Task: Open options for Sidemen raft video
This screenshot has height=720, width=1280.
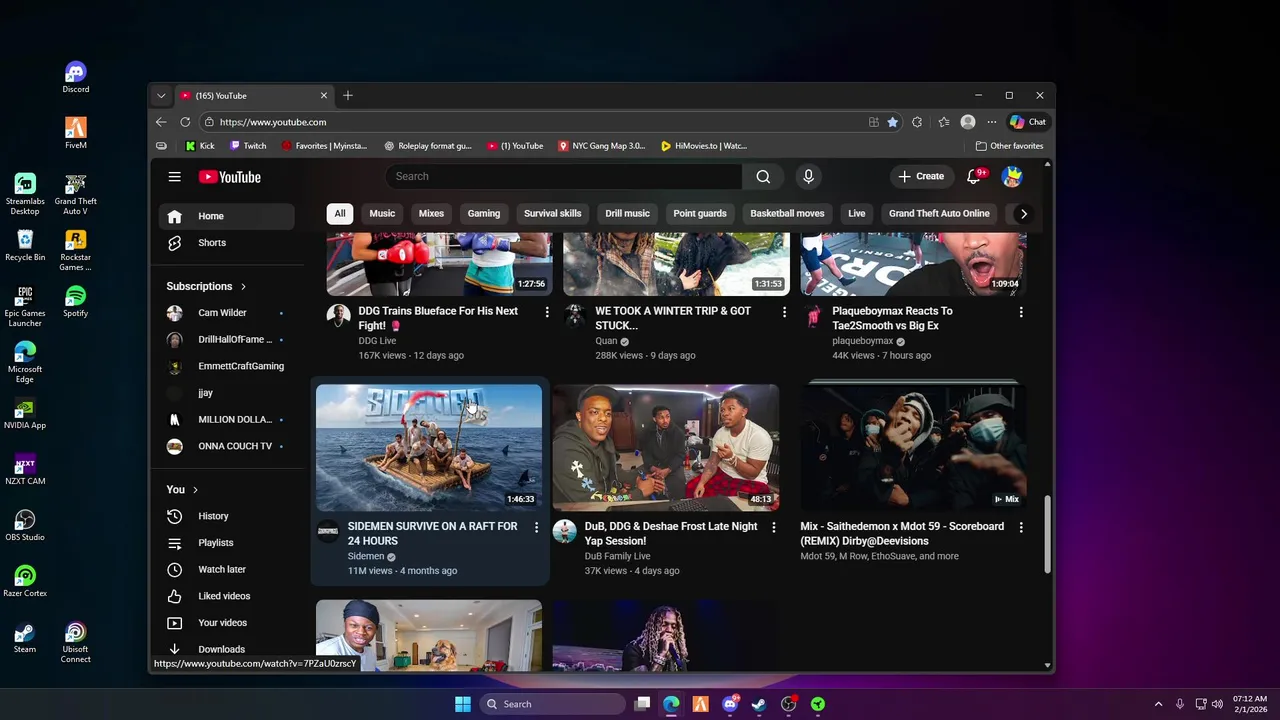Action: (536, 527)
